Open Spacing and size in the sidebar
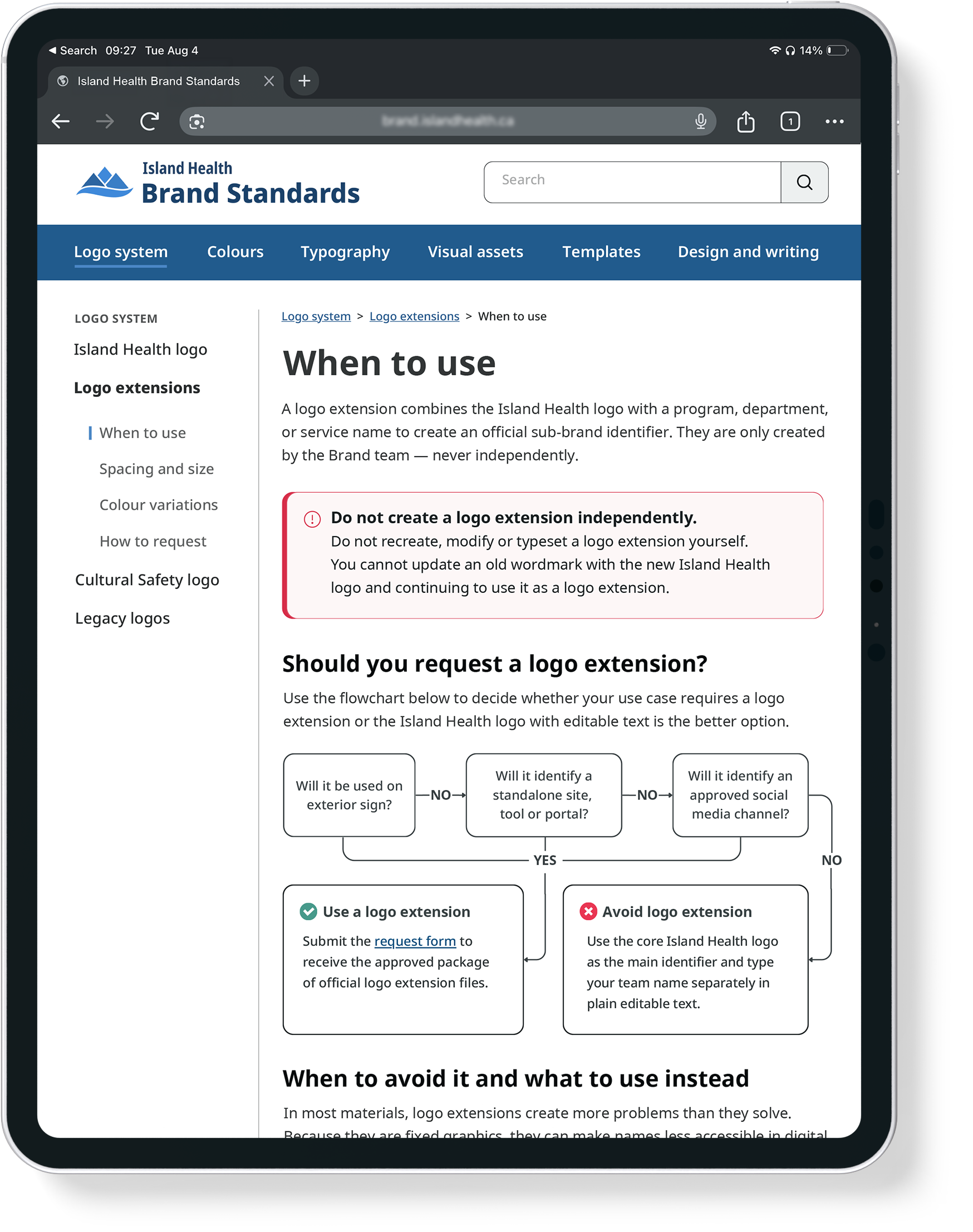Viewport: 973px width, 1232px height. pos(156,469)
